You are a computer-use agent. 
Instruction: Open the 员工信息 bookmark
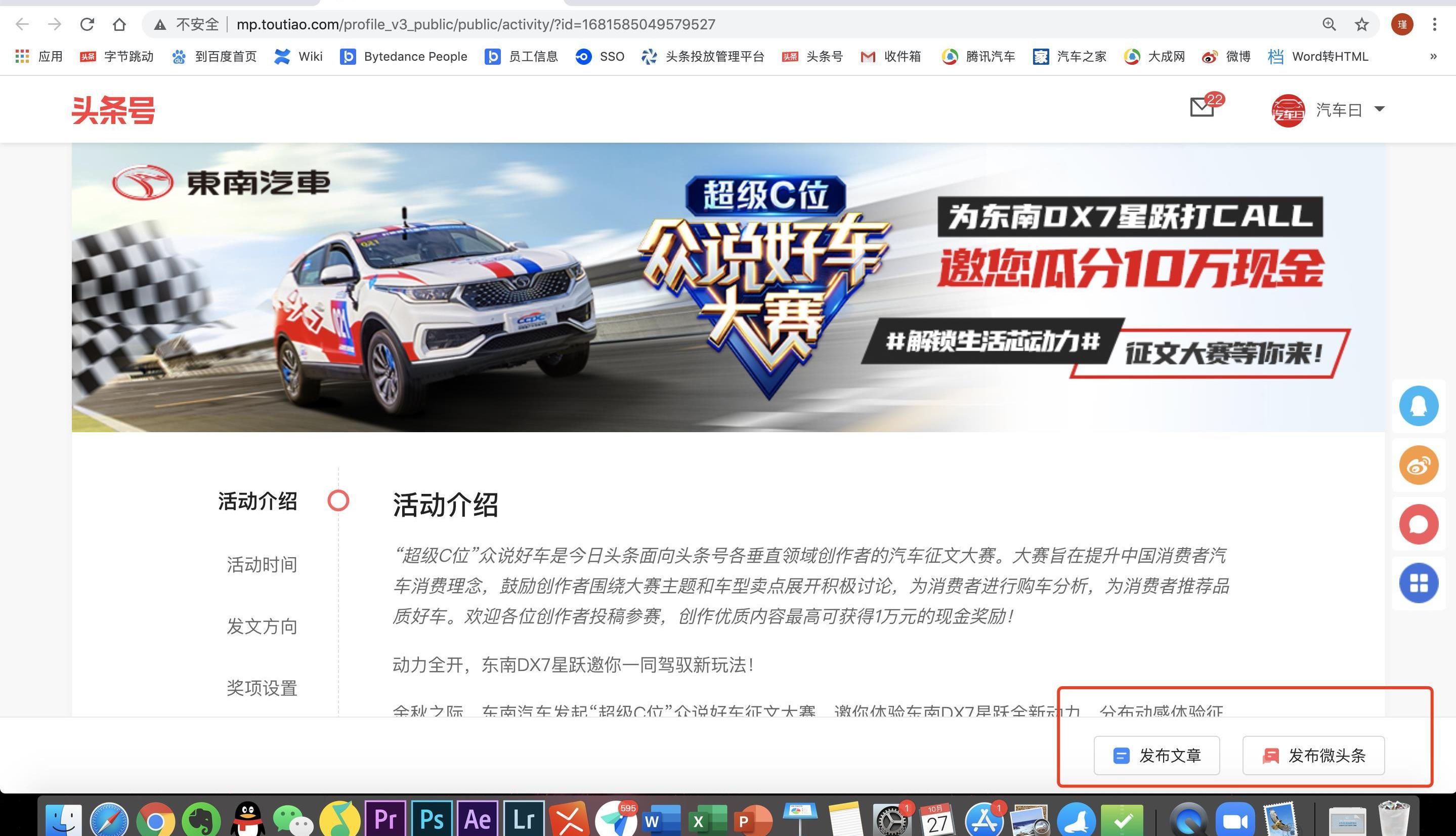point(521,56)
